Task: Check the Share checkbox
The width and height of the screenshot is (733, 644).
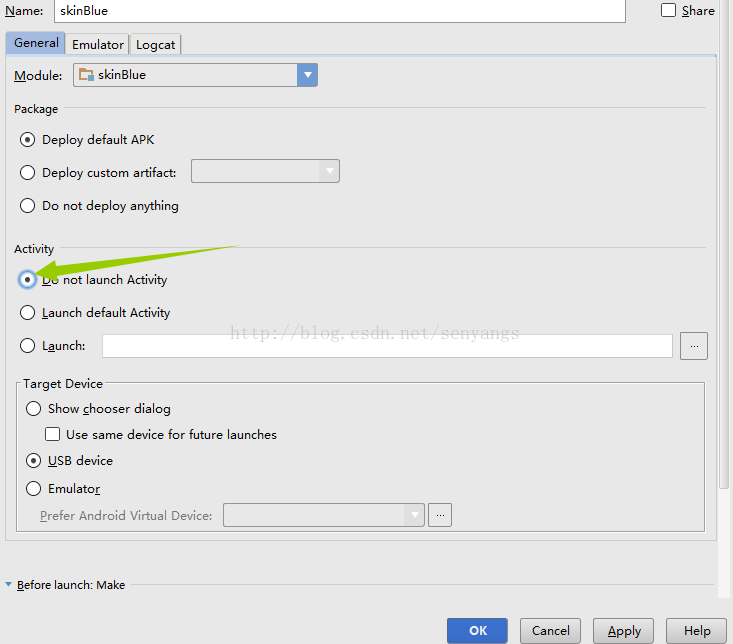Action: (x=668, y=10)
